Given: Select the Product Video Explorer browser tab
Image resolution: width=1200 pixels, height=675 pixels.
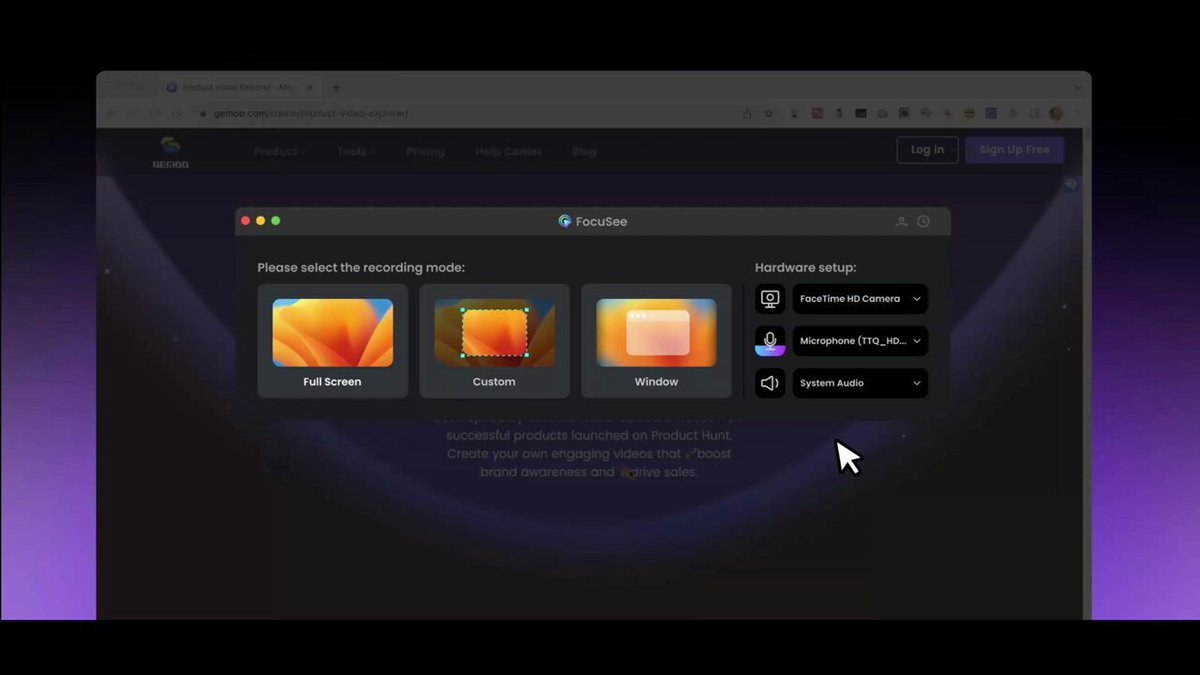Looking at the screenshot, I should (240, 88).
